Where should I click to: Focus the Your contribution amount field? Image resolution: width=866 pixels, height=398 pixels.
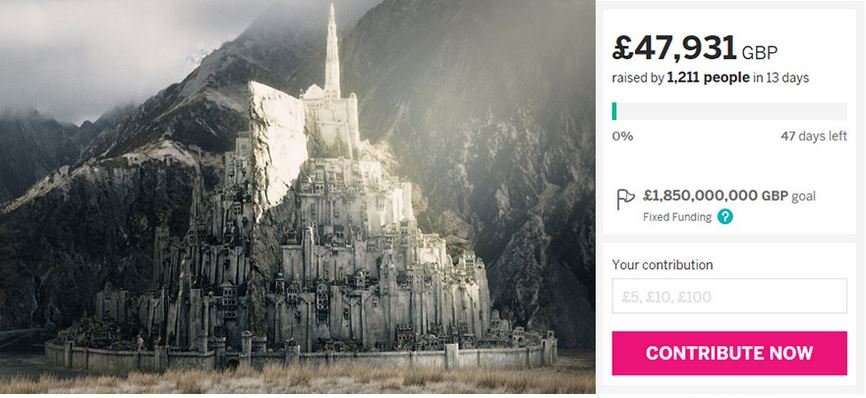(729, 296)
